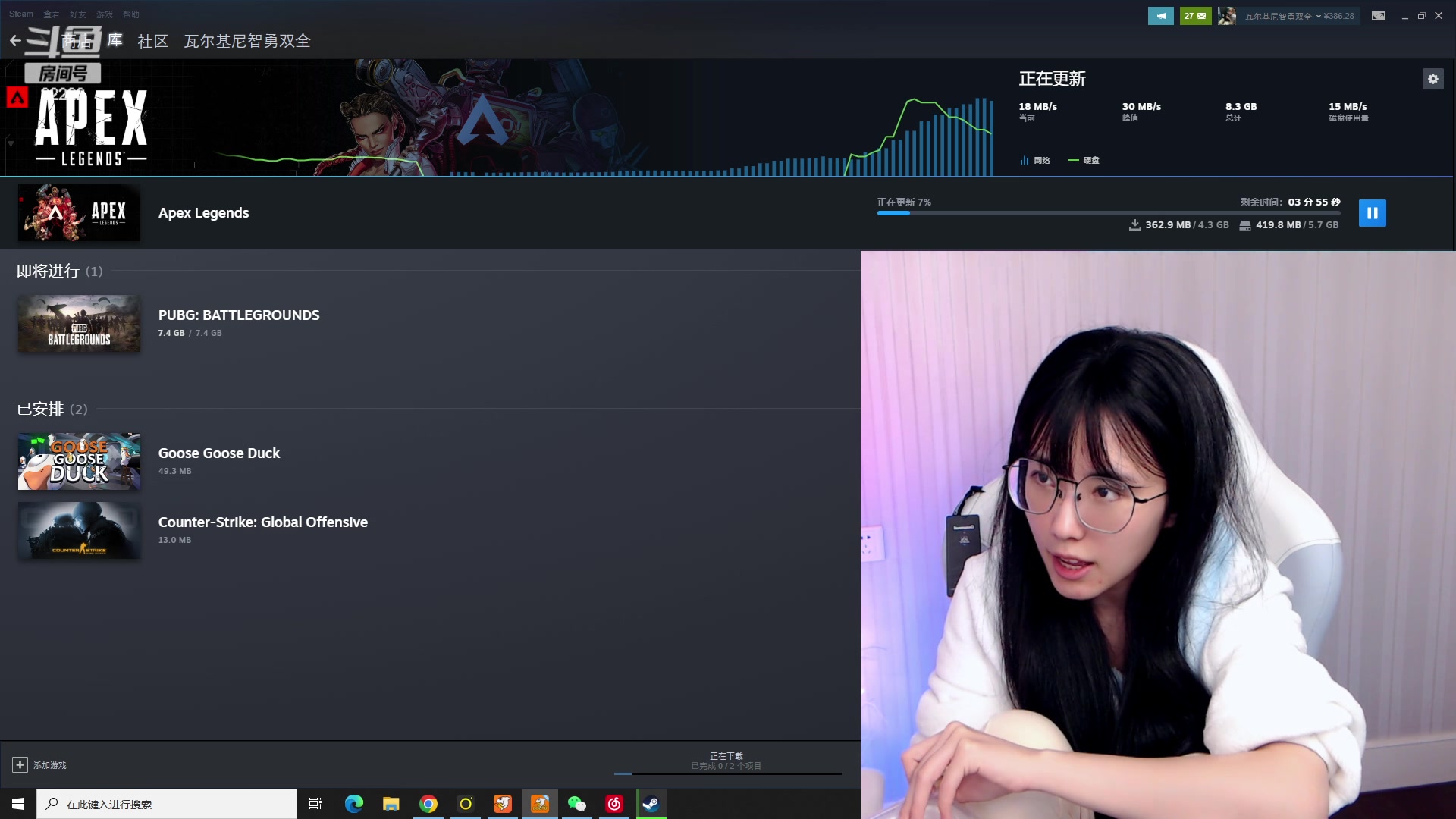The height and width of the screenshot is (819, 1456).
Task: Click the 13.0 MB size text
Action: (x=174, y=540)
